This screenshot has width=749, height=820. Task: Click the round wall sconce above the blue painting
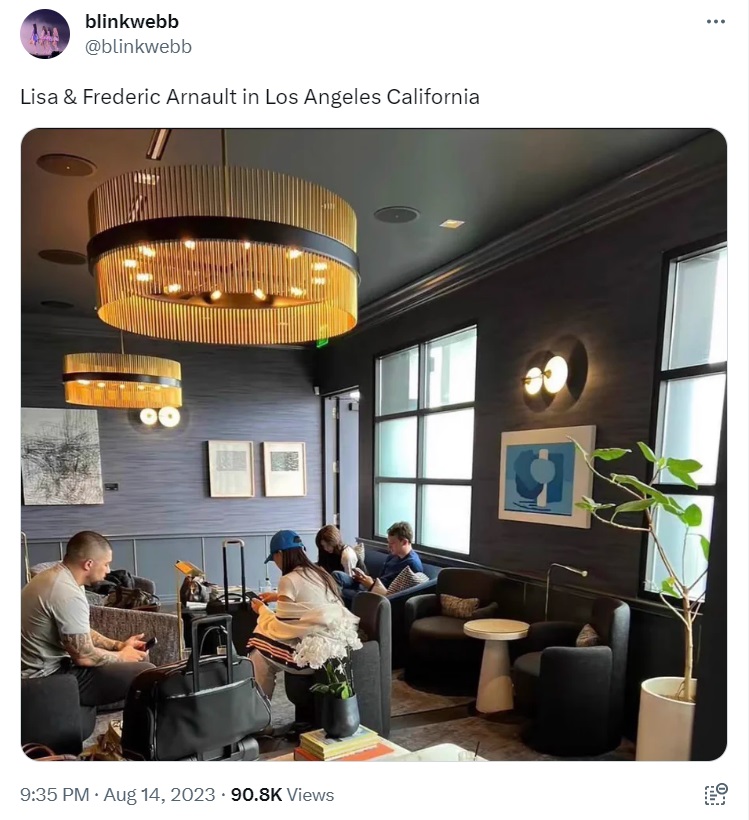(554, 374)
